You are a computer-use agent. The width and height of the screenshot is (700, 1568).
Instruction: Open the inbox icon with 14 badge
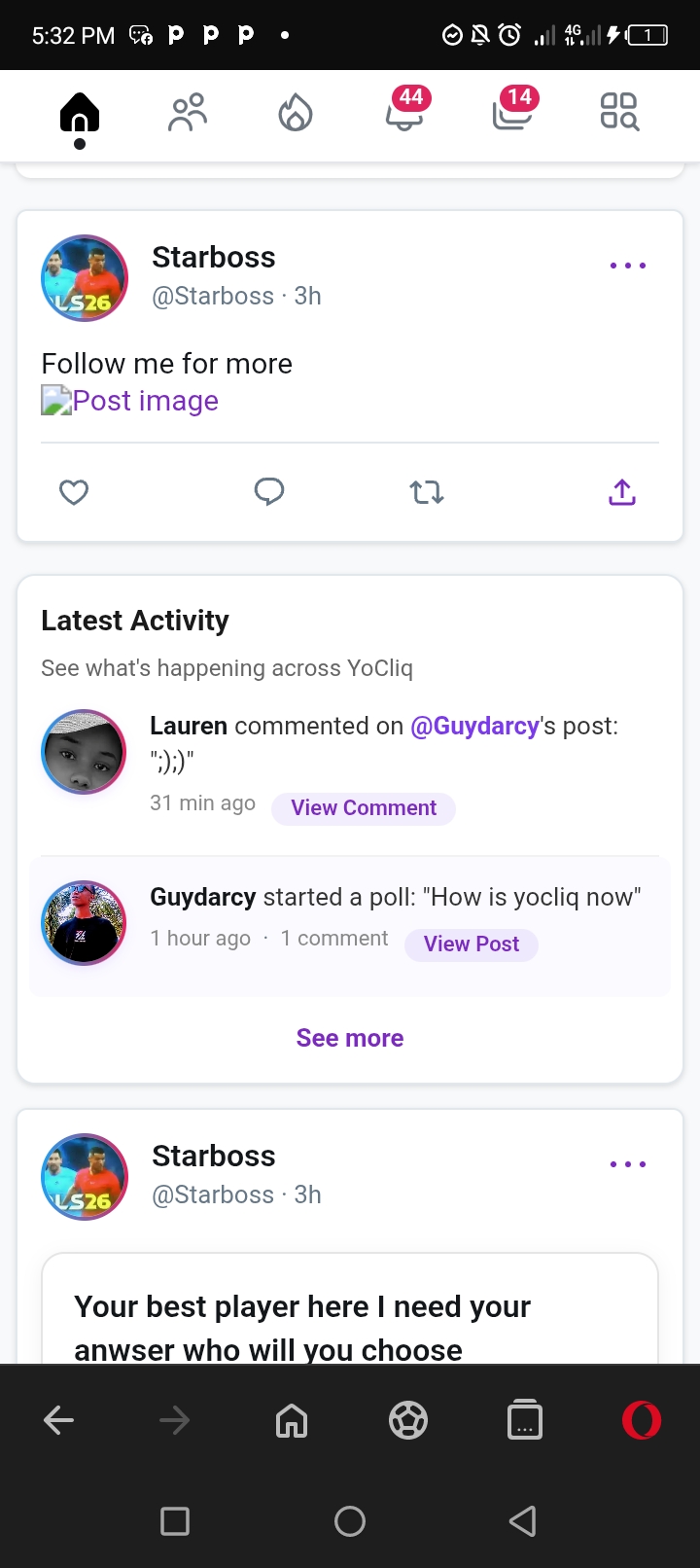[512, 113]
